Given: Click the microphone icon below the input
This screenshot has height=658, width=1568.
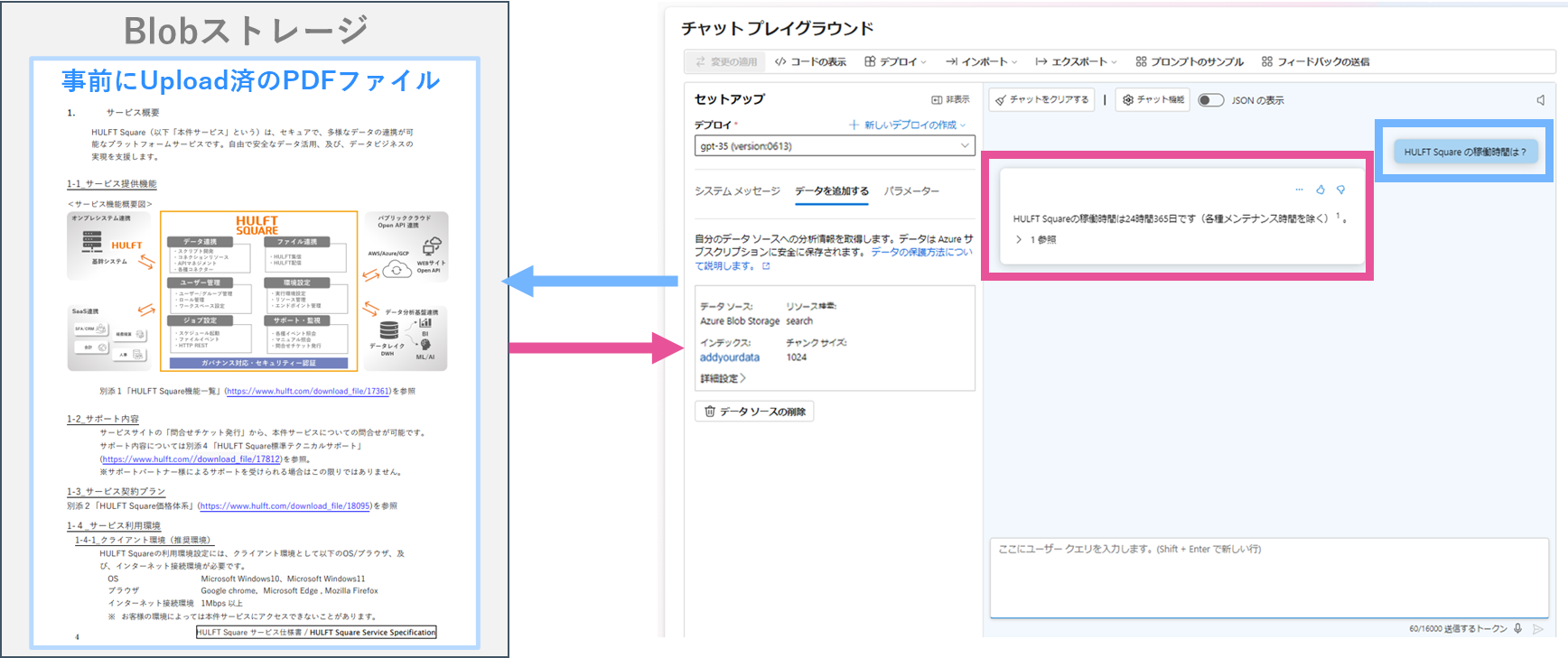Looking at the screenshot, I should click(x=1517, y=628).
